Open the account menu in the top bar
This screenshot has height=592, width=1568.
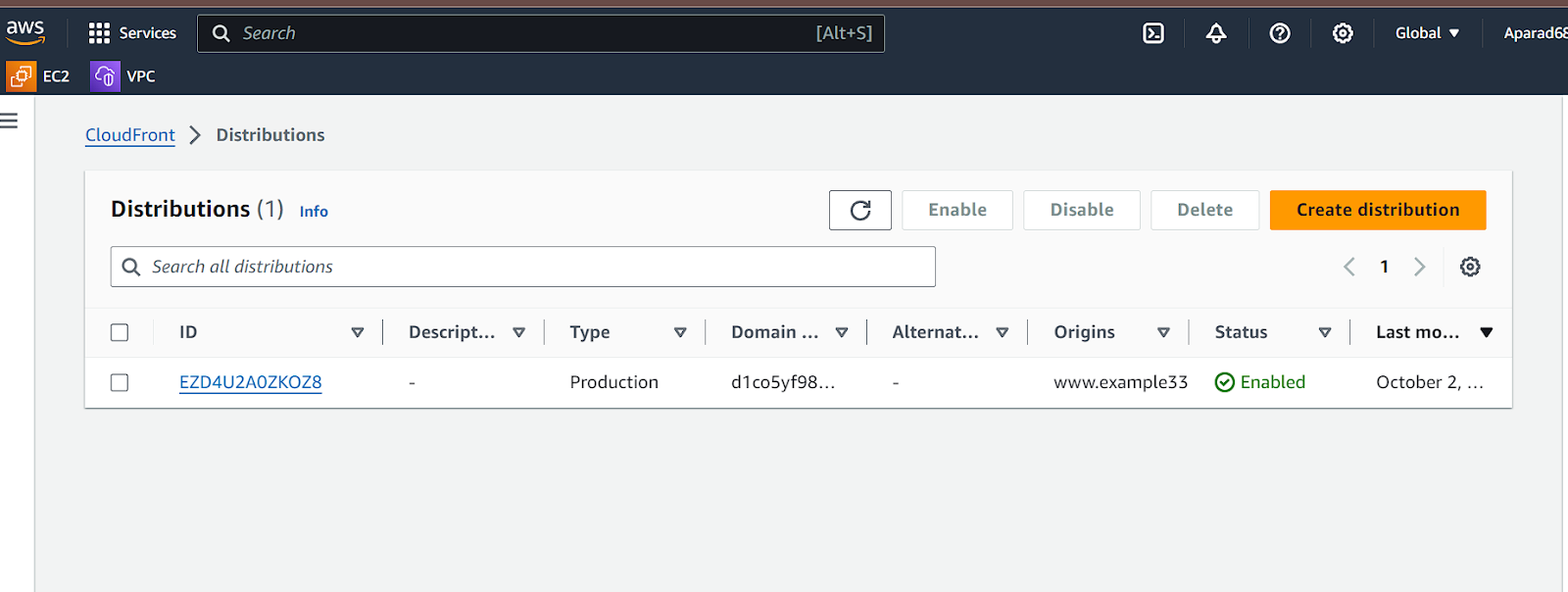[1535, 33]
